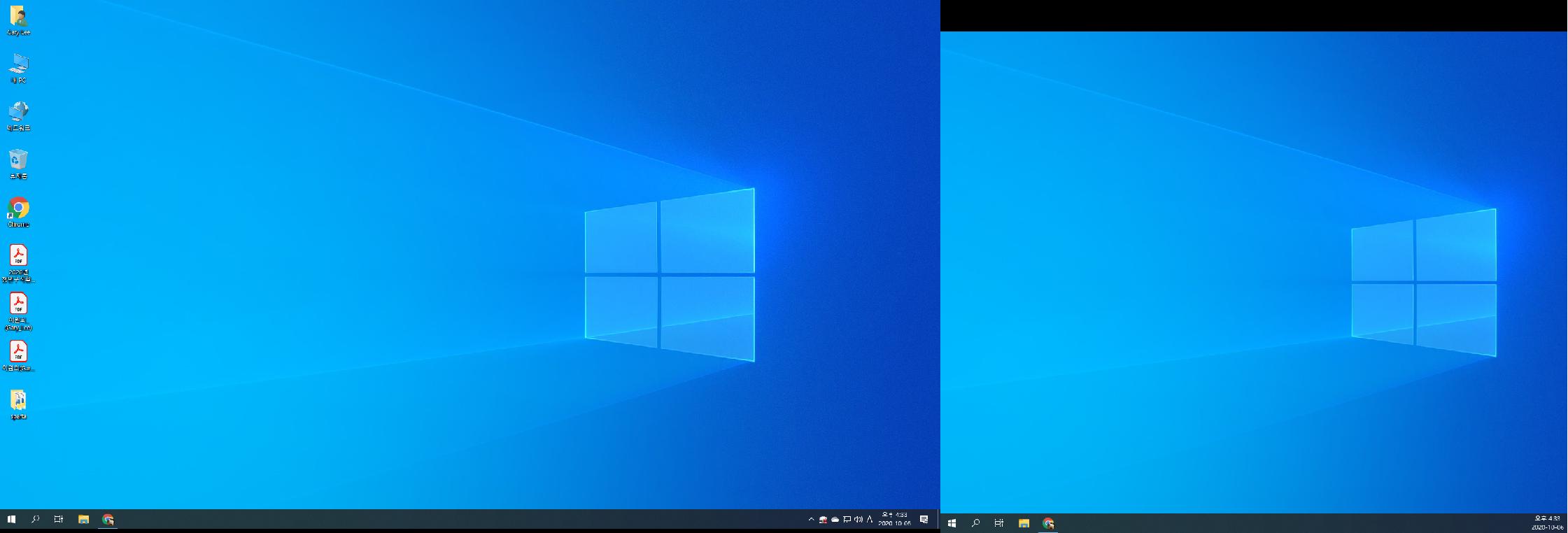This screenshot has height=533, width=1568.
Task: Select the 네트워크 (Network) desktop icon
Action: [x=18, y=114]
